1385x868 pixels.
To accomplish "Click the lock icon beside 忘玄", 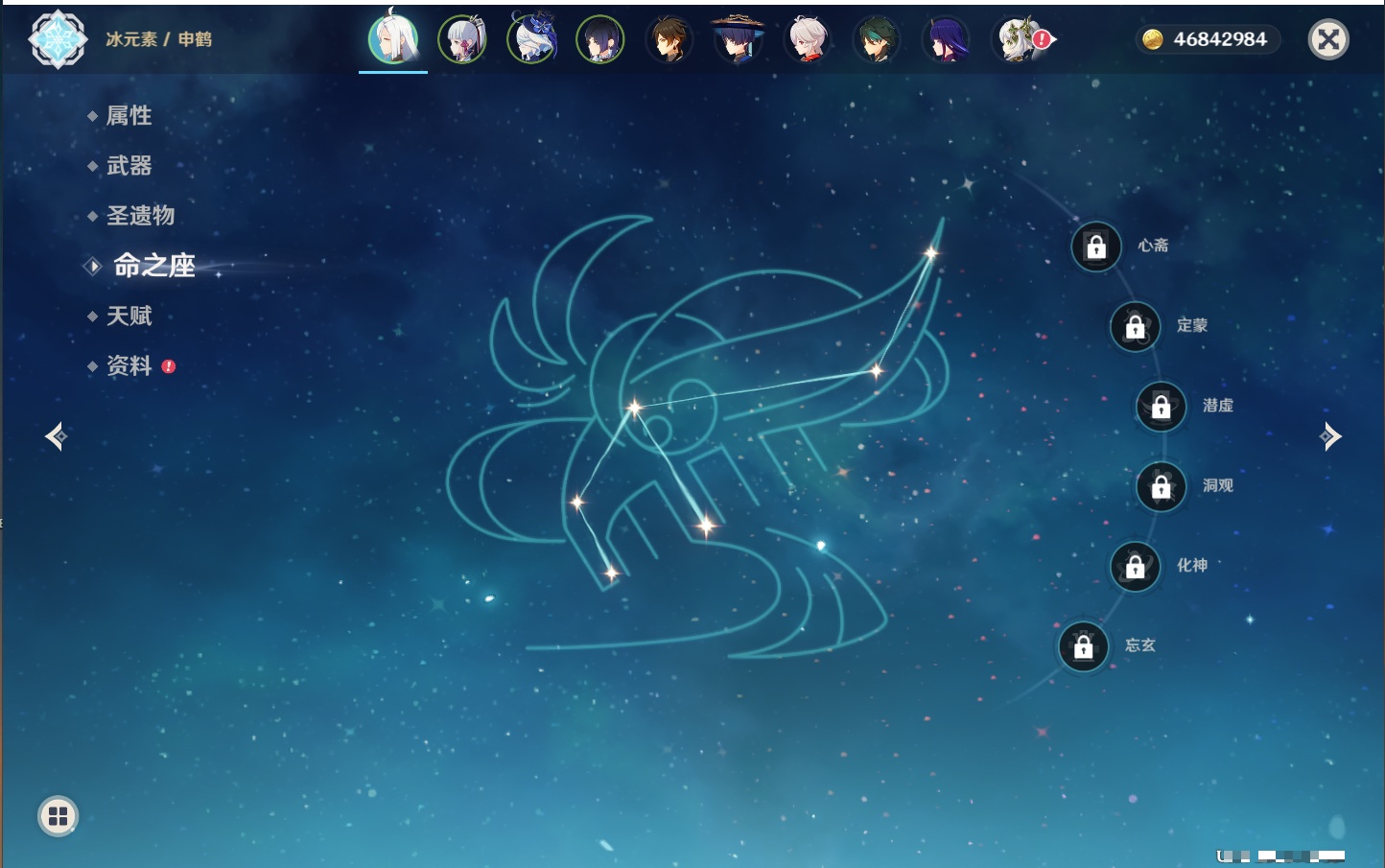I will pos(1084,646).
